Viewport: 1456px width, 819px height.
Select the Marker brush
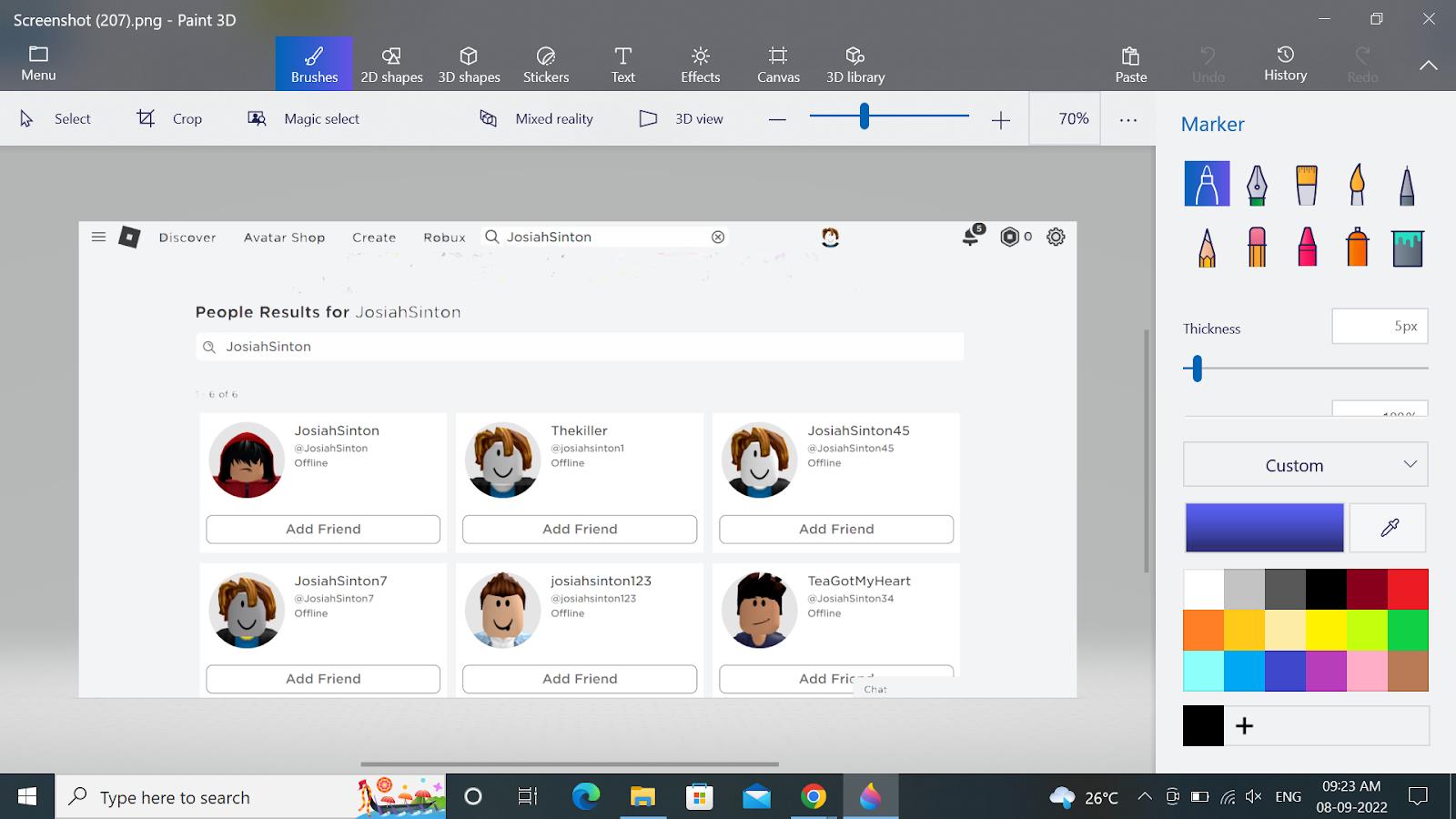tap(1207, 183)
